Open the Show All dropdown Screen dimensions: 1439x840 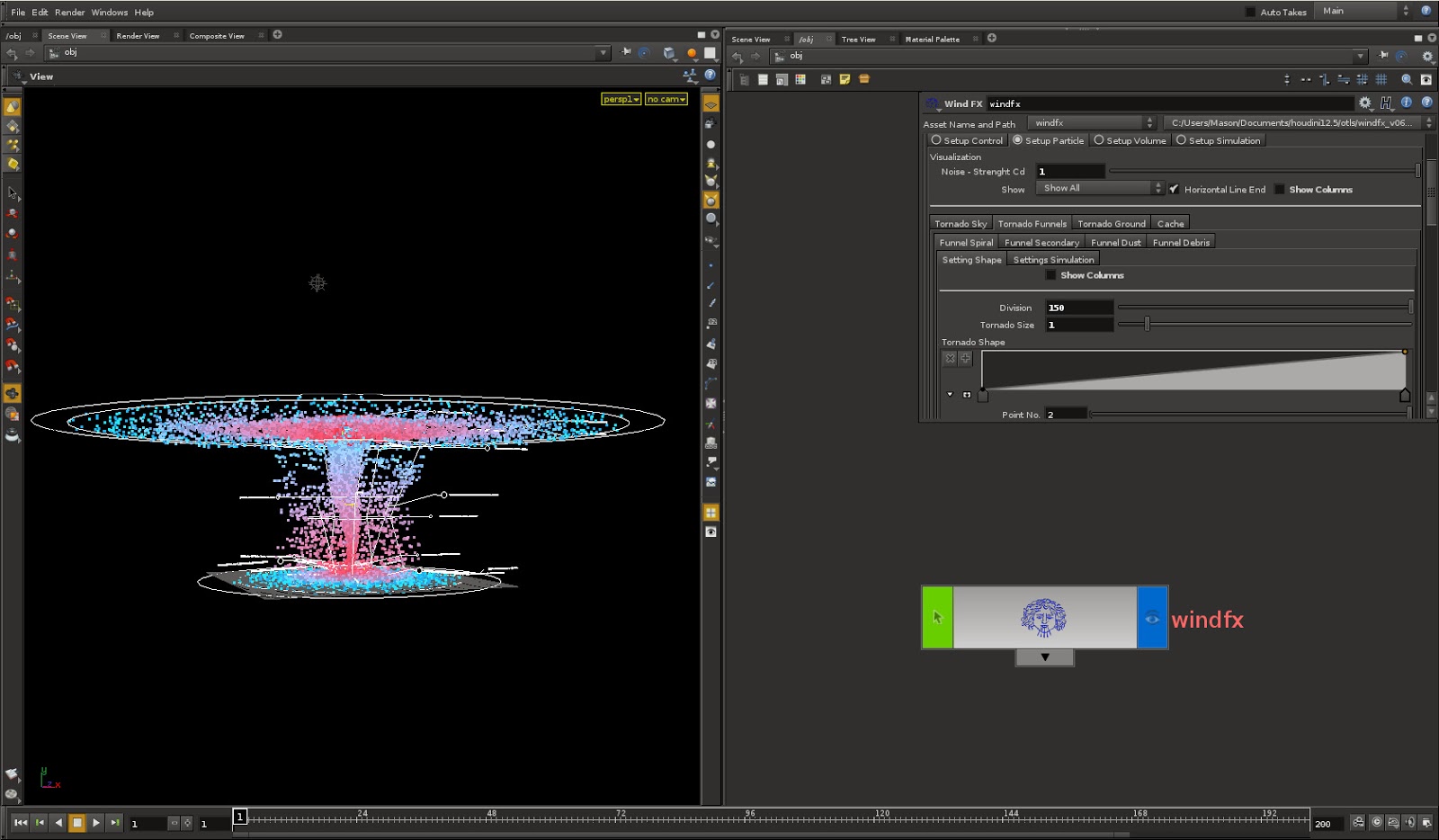1100,188
